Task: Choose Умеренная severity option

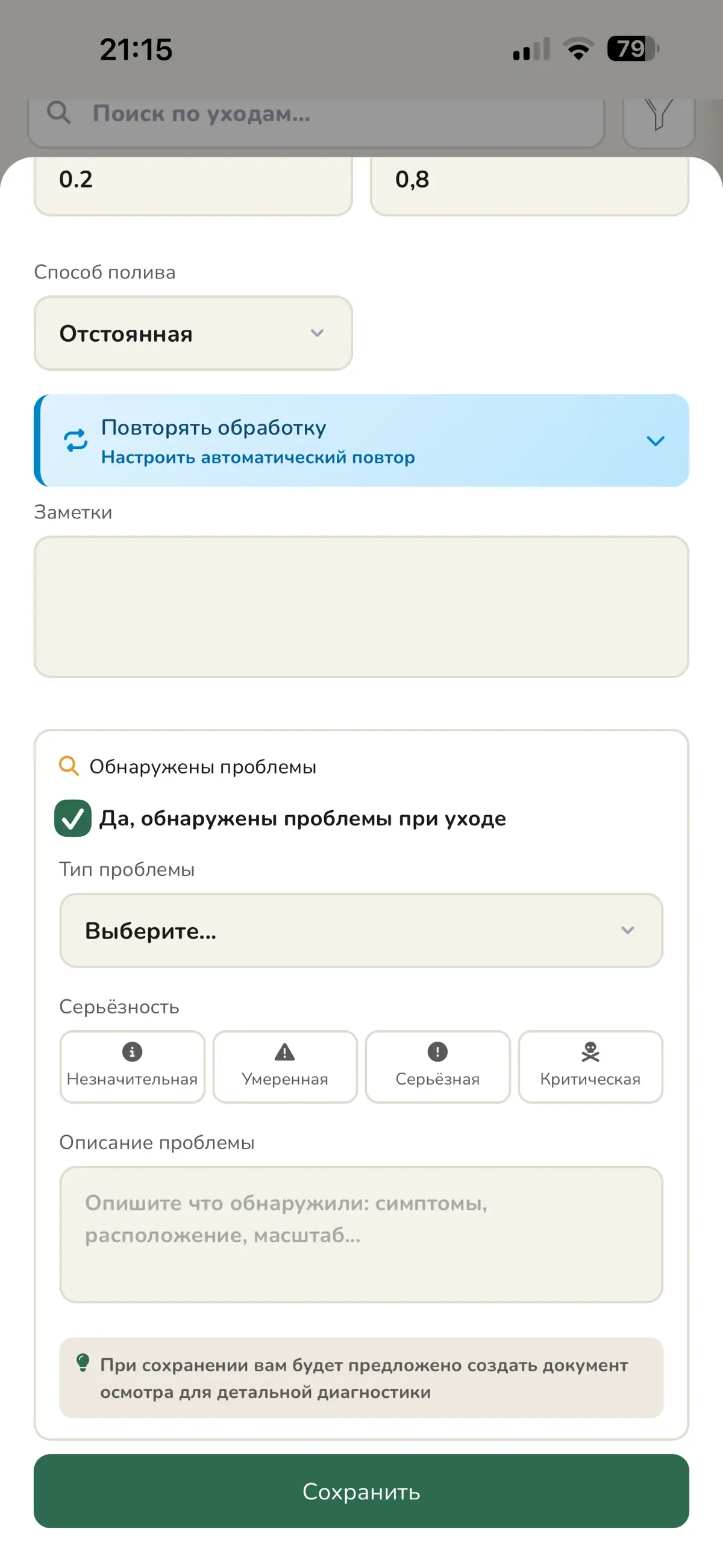Action: 285,1066
